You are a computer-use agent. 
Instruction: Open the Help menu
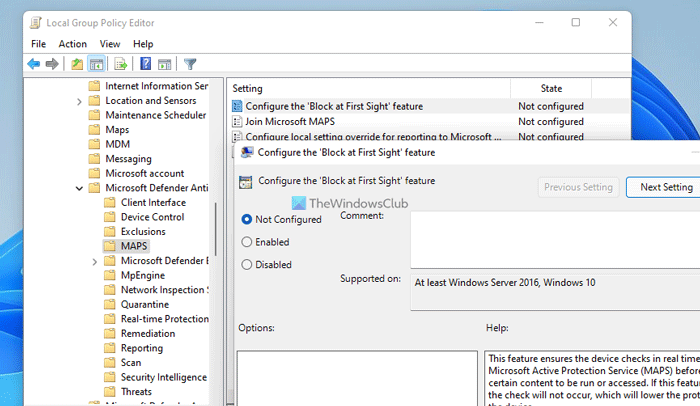point(143,44)
